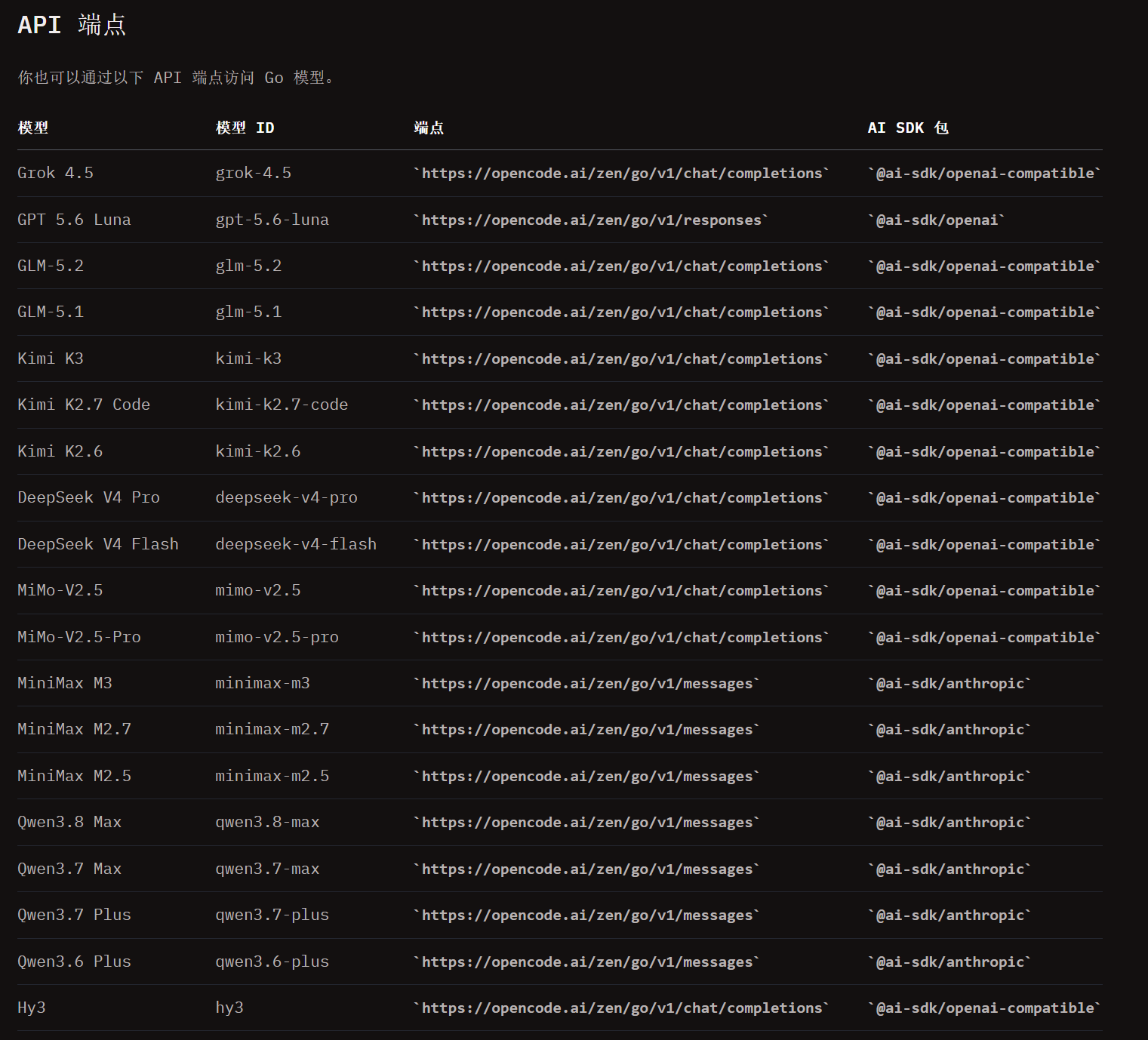The height and width of the screenshot is (1040, 1148).
Task: Click the model ID "mimo-v2.5-pro"
Action: (277, 637)
